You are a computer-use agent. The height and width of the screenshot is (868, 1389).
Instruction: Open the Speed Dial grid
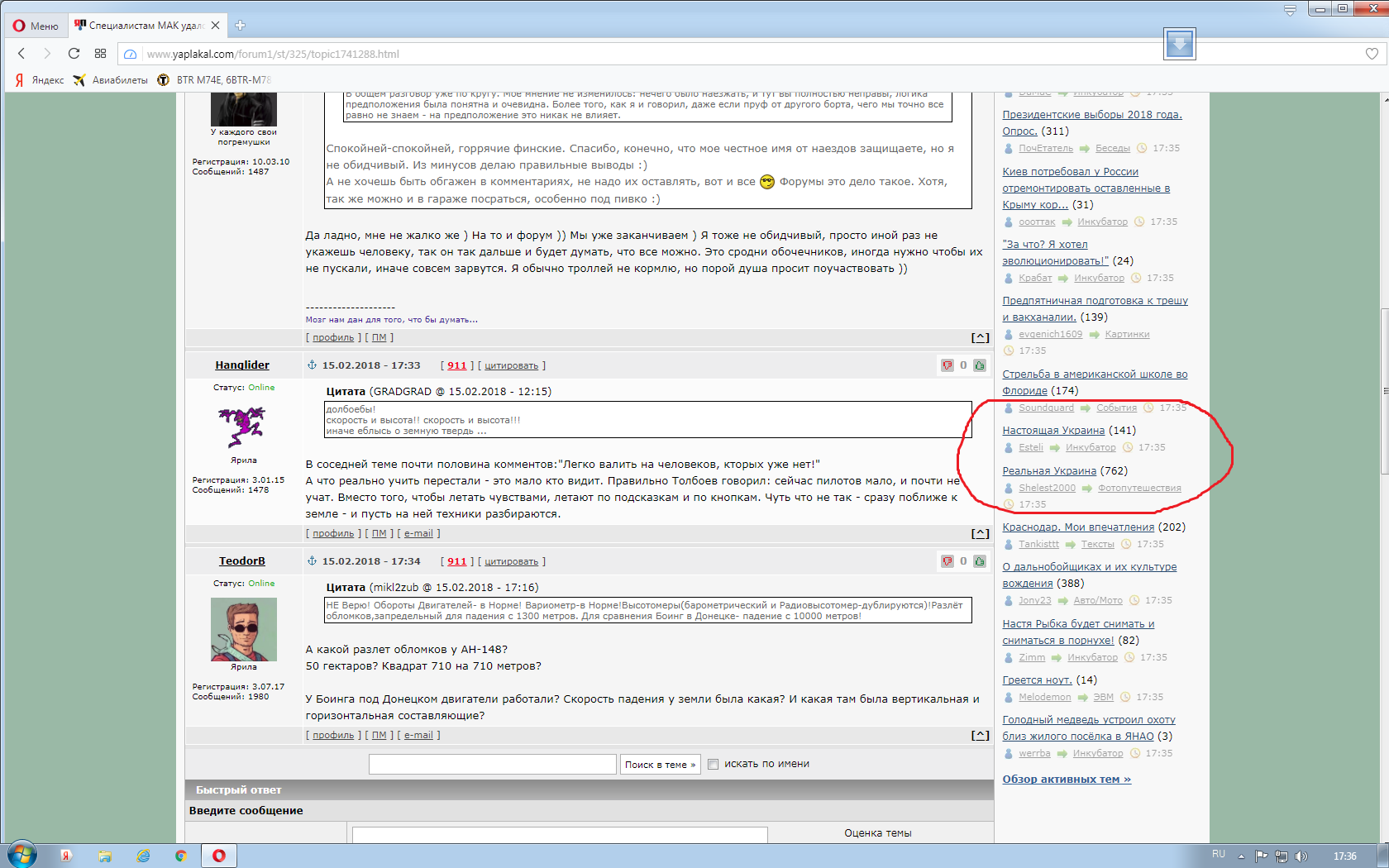pos(100,54)
